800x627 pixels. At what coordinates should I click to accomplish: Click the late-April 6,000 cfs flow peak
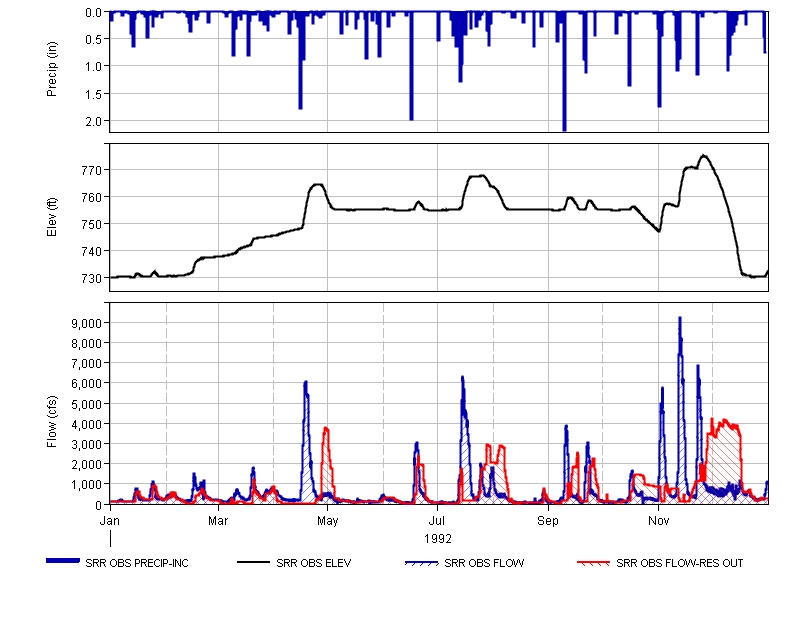(x=306, y=383)
